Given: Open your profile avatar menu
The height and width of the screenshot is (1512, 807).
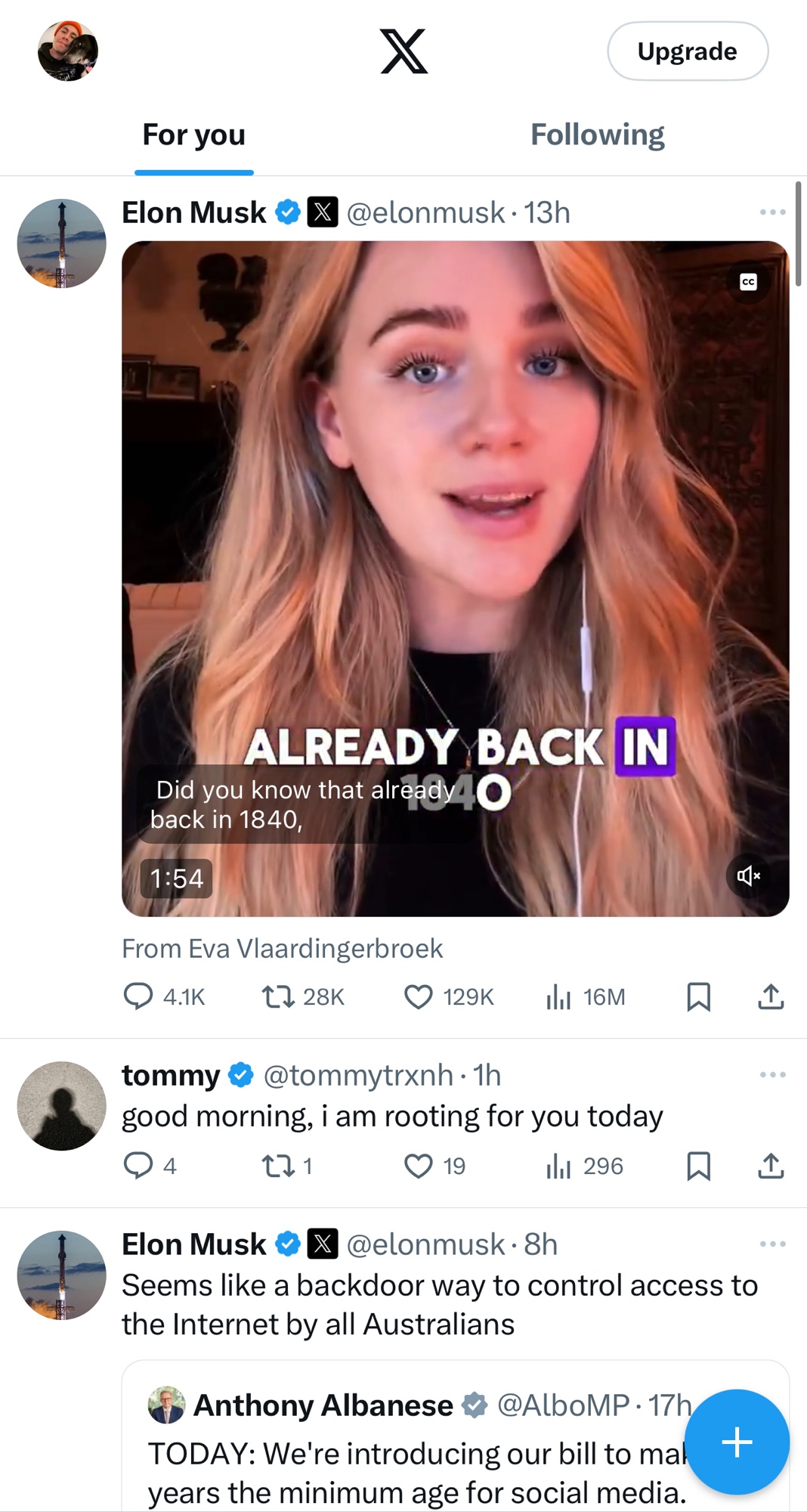Looking at the screenshot, I should pyautogui.click(x=68, y=51).
